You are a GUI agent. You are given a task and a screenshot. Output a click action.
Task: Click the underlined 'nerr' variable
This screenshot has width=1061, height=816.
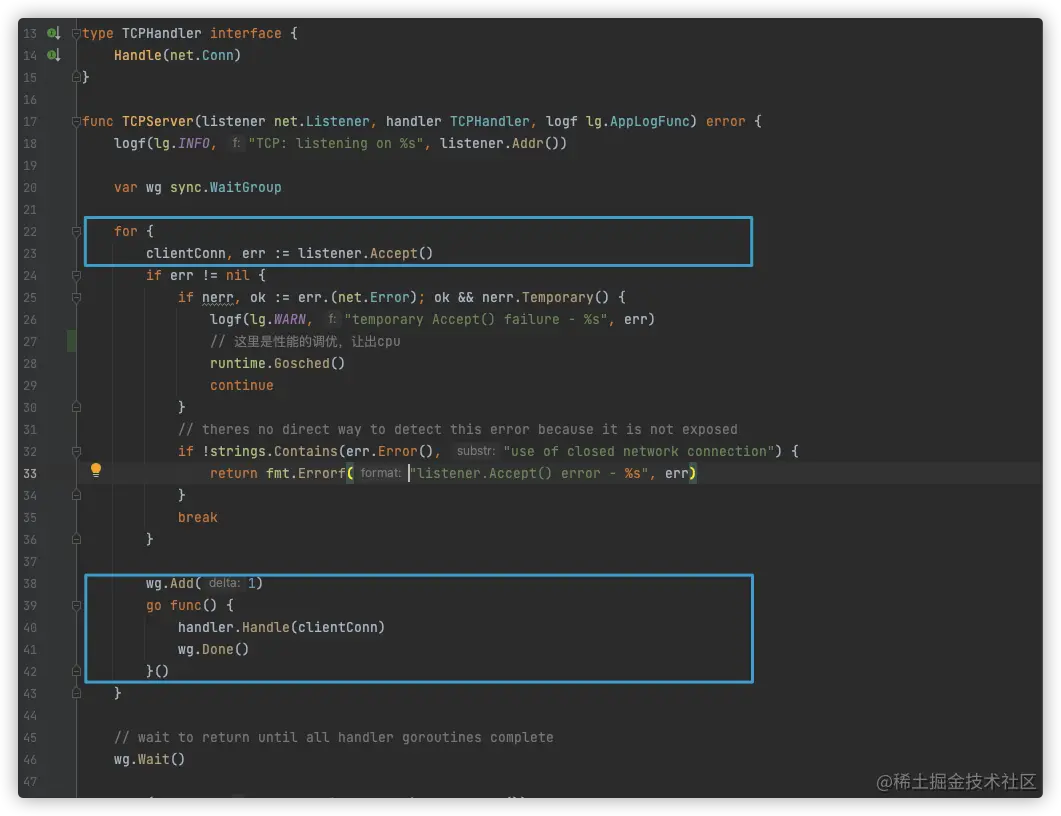point(217,298)
